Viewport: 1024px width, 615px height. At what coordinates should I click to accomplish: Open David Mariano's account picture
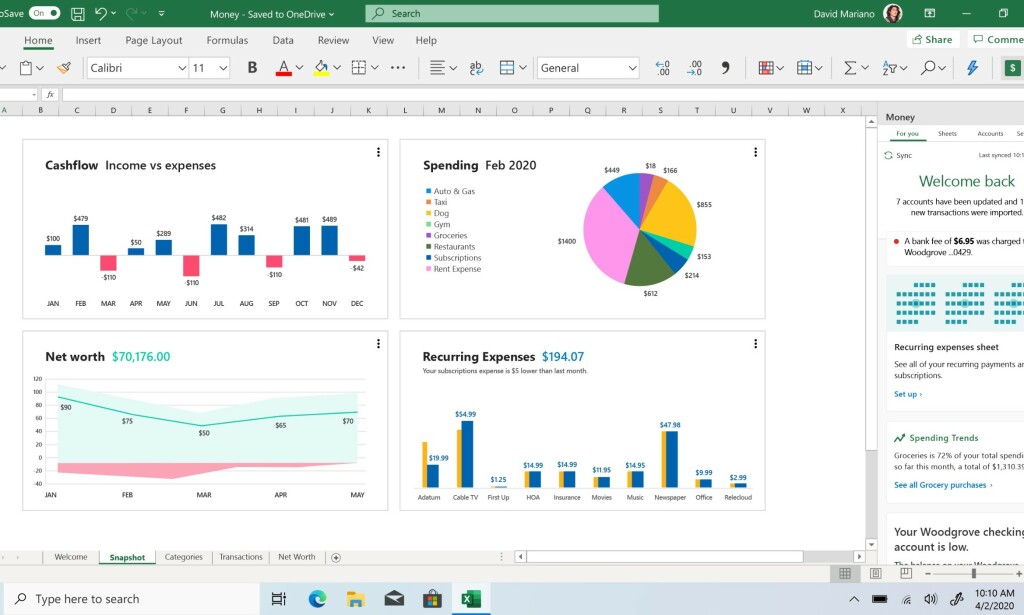click(x=892, y=13)
